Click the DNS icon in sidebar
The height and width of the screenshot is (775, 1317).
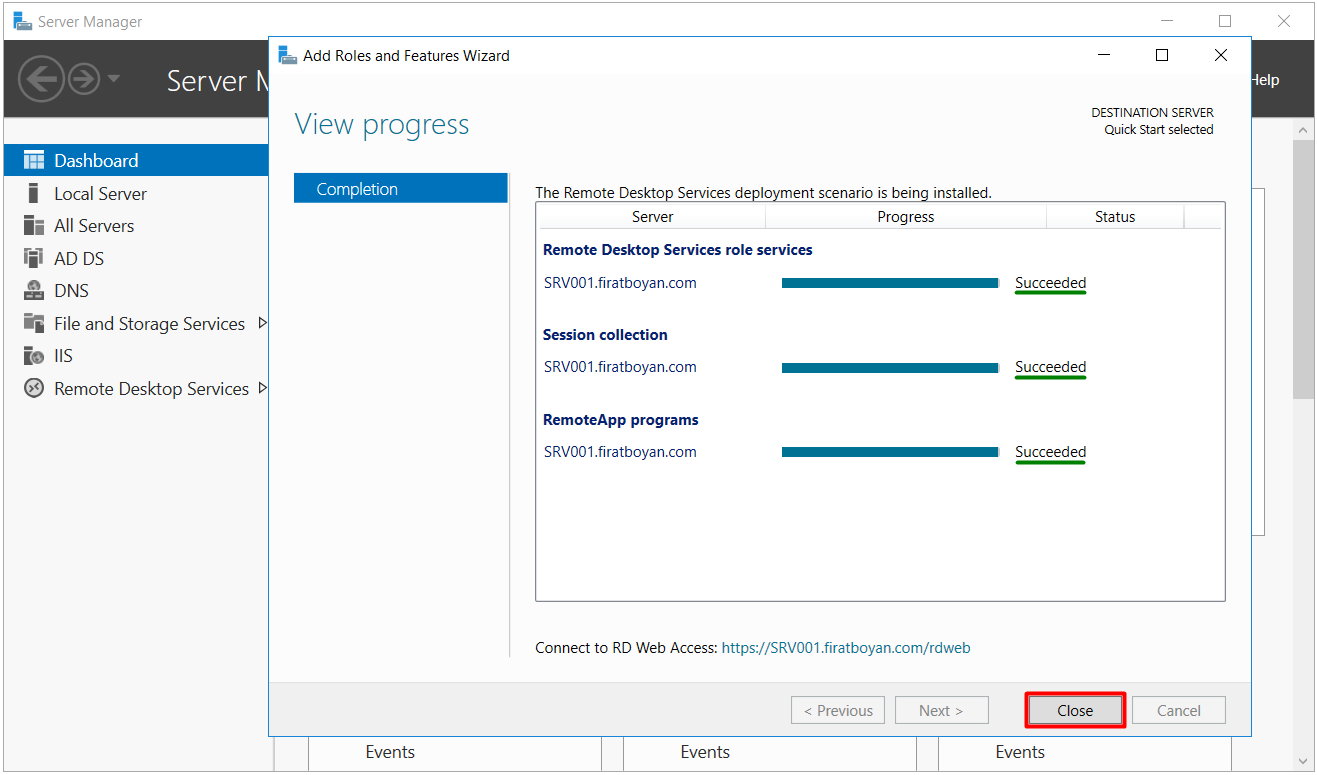pyautogui.click(x=34, y=291)
